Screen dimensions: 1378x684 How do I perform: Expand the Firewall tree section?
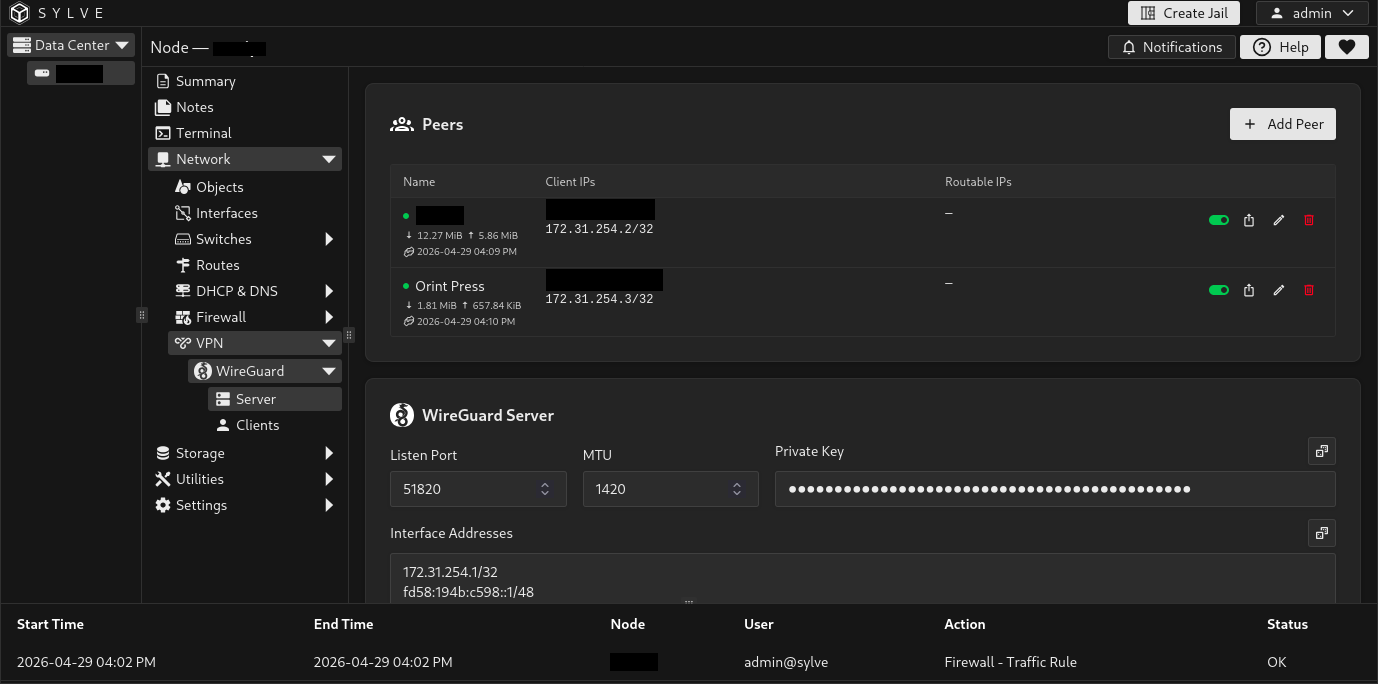pyautogui.click(x=329, y=317)
